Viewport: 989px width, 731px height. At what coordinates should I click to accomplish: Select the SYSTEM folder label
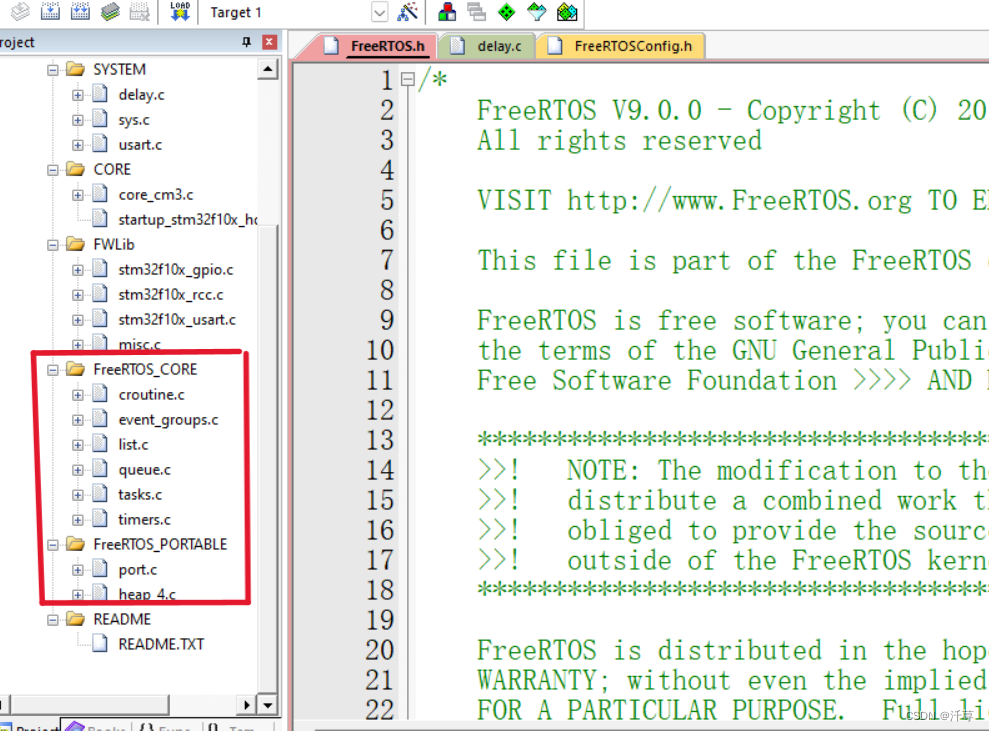pos(119,69)
